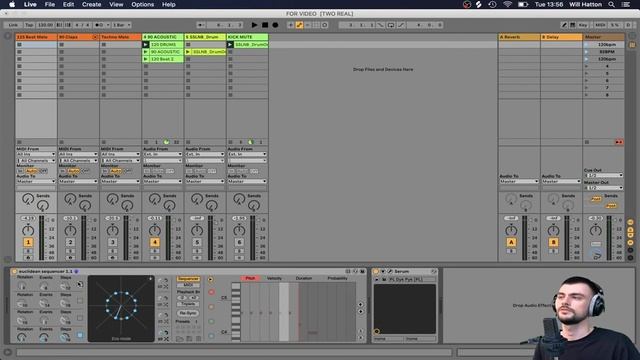Viewport: 640px width, 360px height.
Task: Toggle Draw Mode pencil icon
Action: tap(564, 25)
